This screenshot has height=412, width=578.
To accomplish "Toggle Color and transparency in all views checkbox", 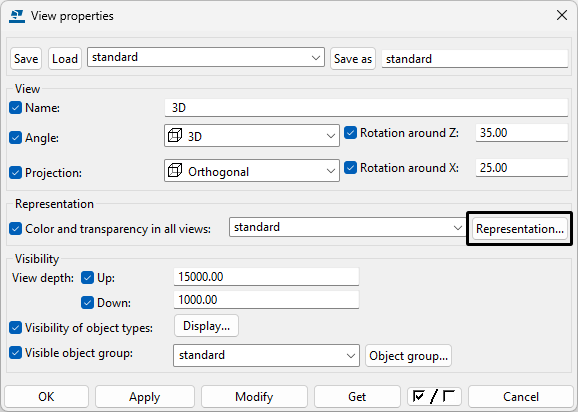I will (x=15, y=228).
